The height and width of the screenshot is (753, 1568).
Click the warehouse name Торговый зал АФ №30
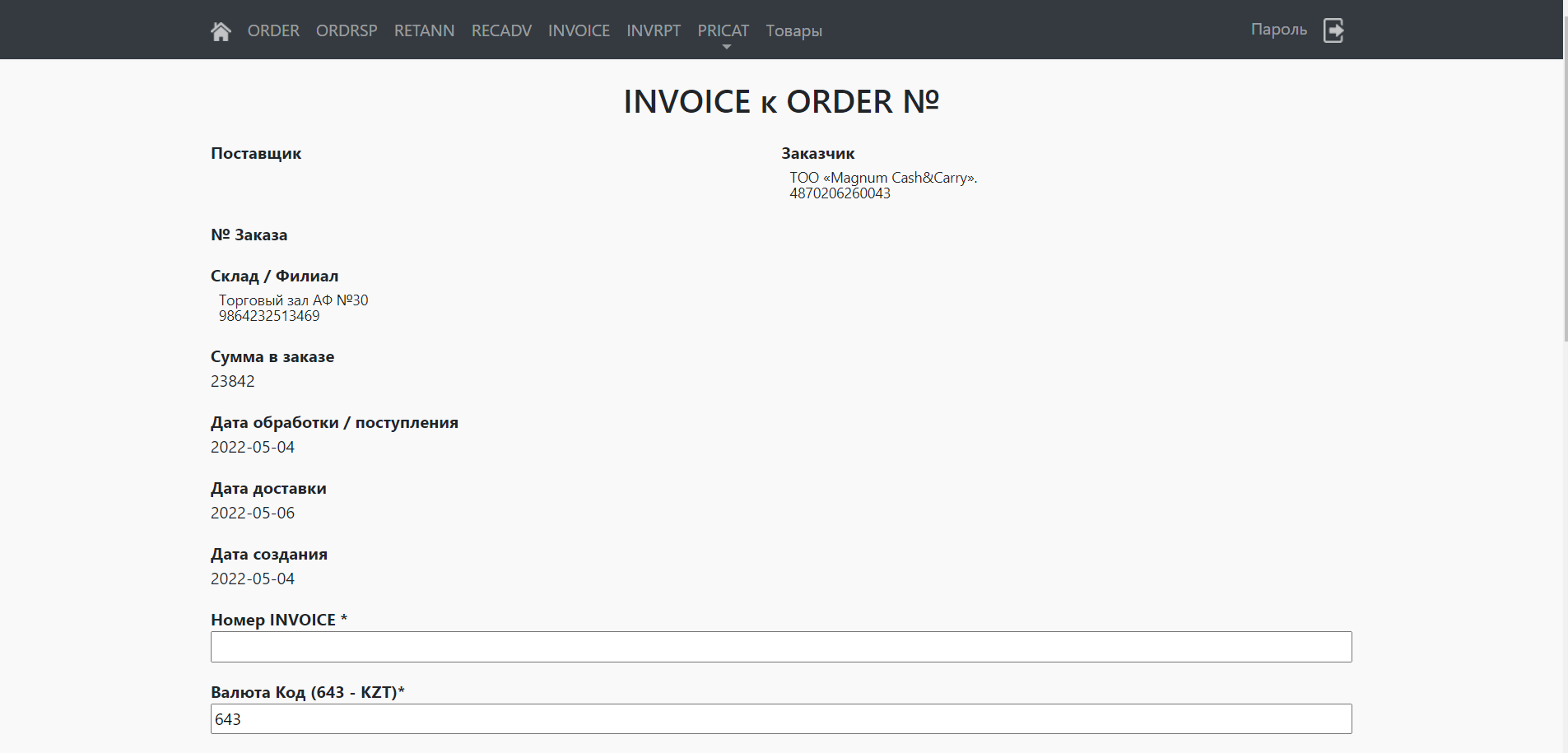[x=293, y=300]
